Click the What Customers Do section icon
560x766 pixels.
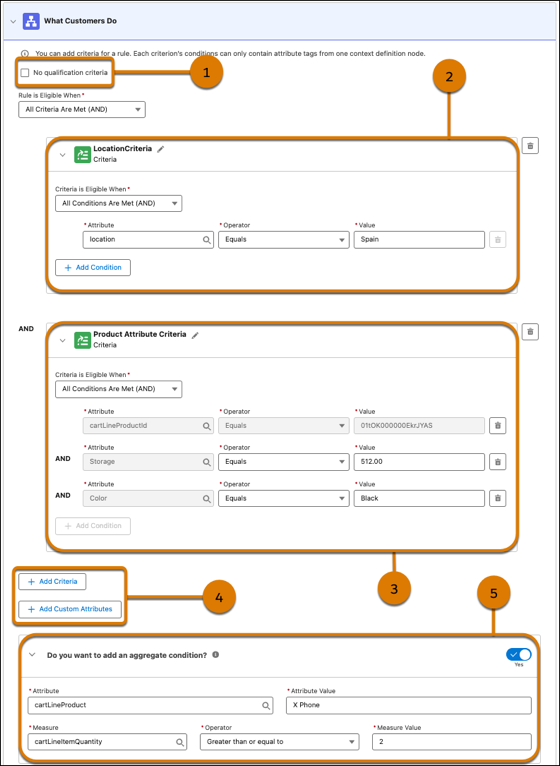tap(31, 21)
